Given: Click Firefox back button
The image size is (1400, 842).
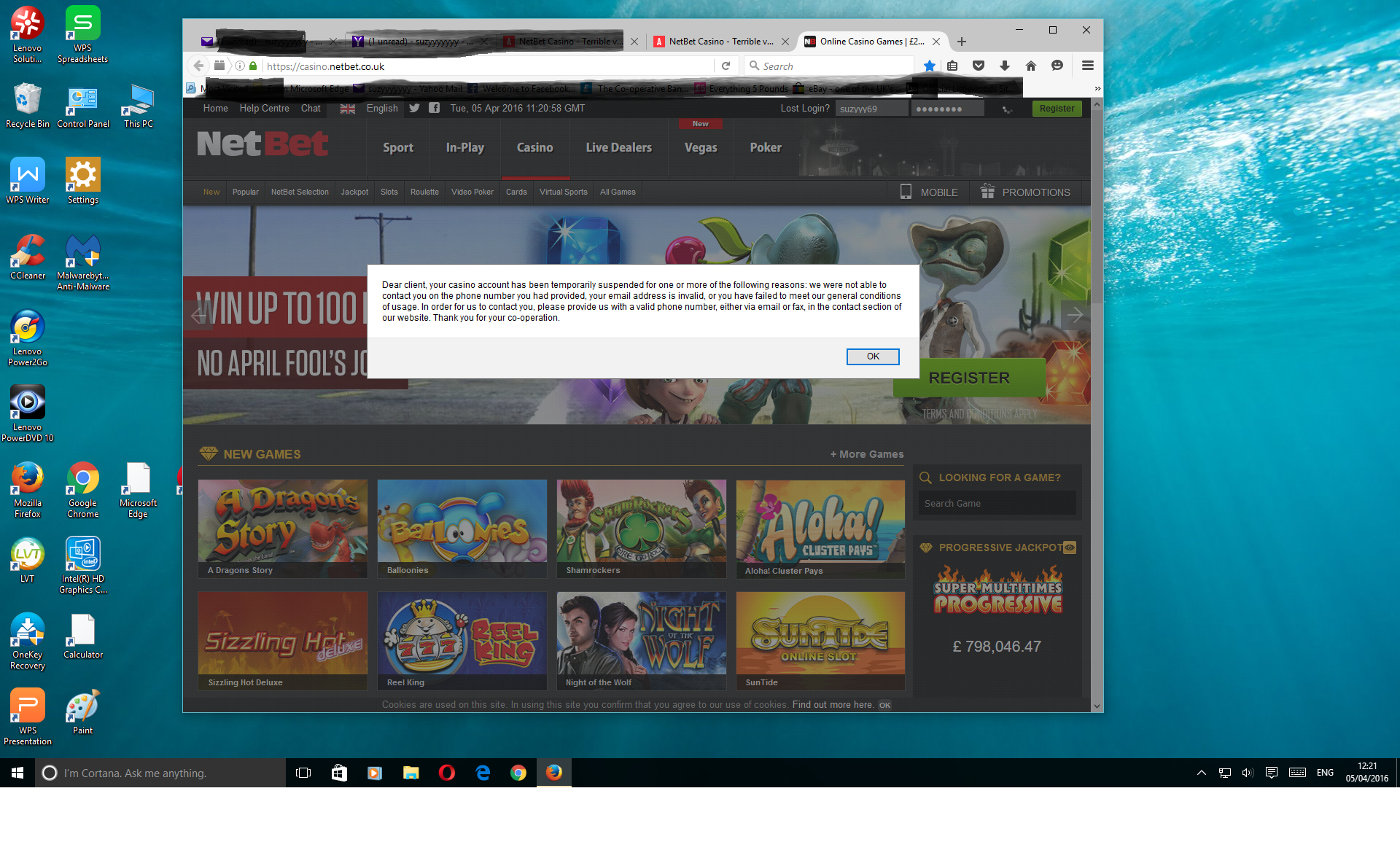Looking at the screenshot, I should [198, 66].
